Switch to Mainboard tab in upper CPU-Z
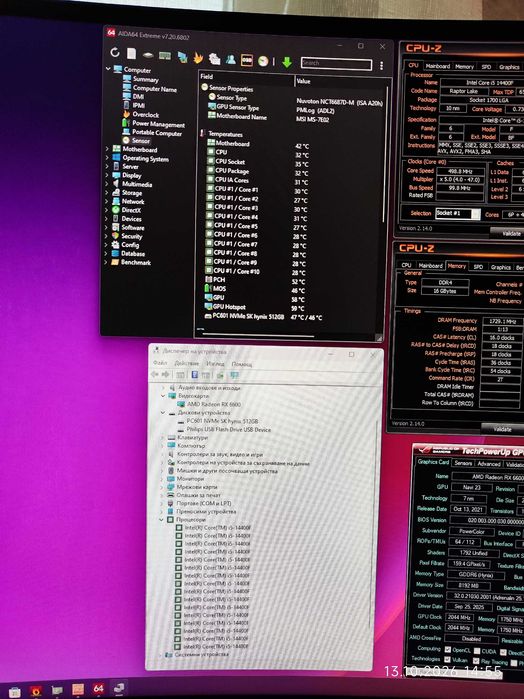Image resolution: width=524 pixels, height=699 pixels. click(437, 66)
